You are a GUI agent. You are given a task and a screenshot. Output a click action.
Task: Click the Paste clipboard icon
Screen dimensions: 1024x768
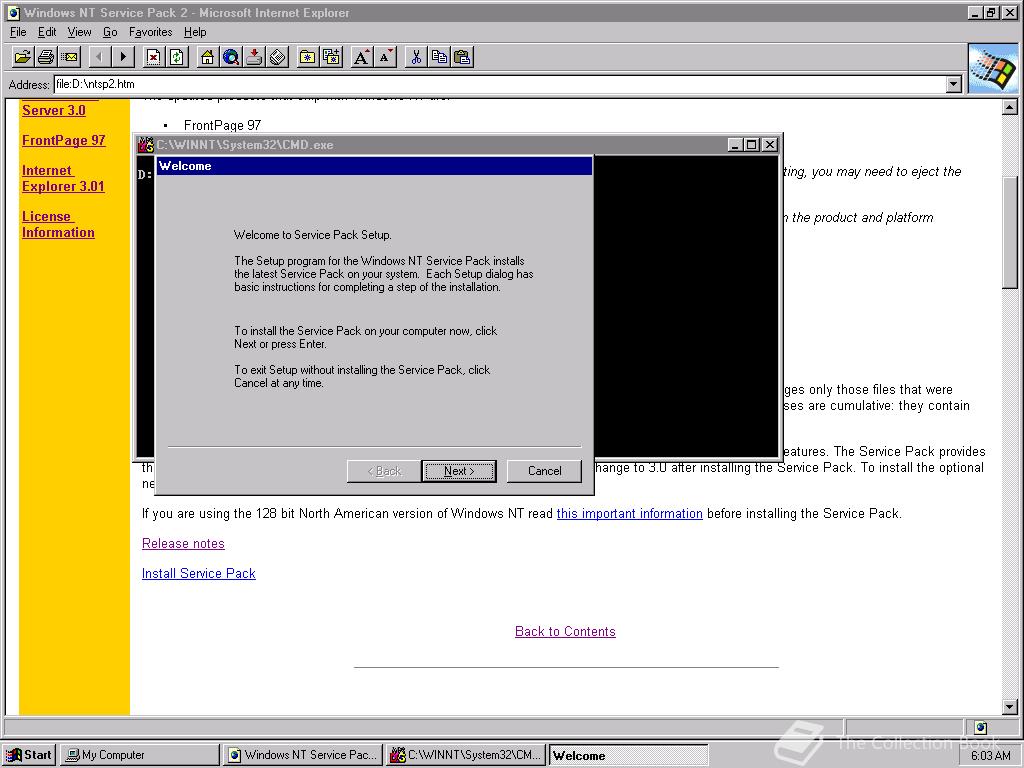point(463,57)
